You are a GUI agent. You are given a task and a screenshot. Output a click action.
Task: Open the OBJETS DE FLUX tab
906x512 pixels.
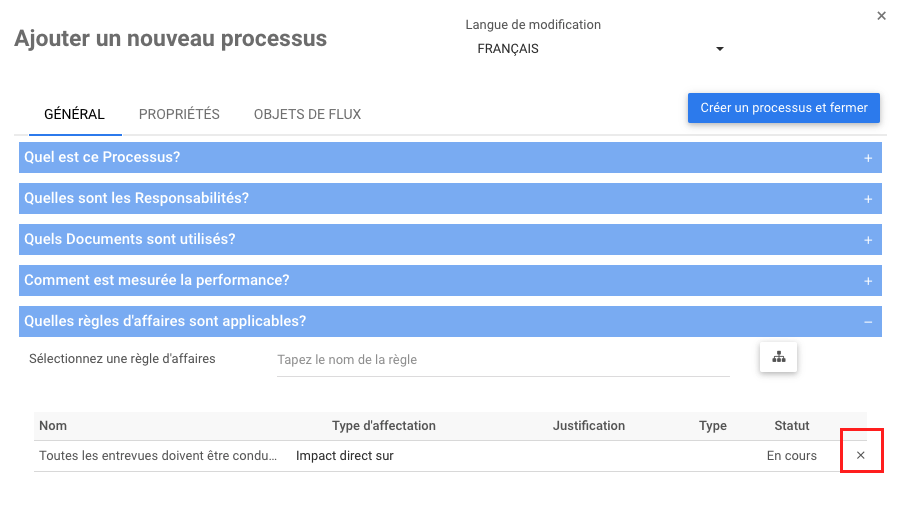[307, 114]
